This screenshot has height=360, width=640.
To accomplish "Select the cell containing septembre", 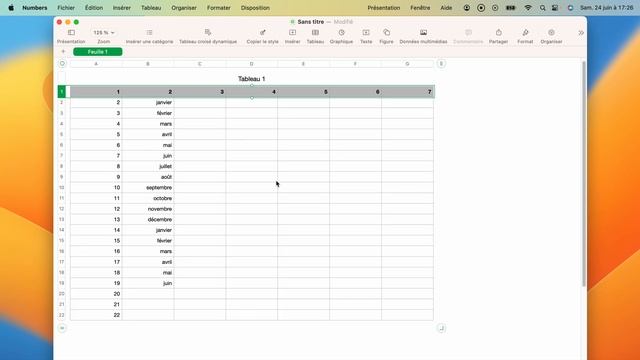I will tap(148, 187).
